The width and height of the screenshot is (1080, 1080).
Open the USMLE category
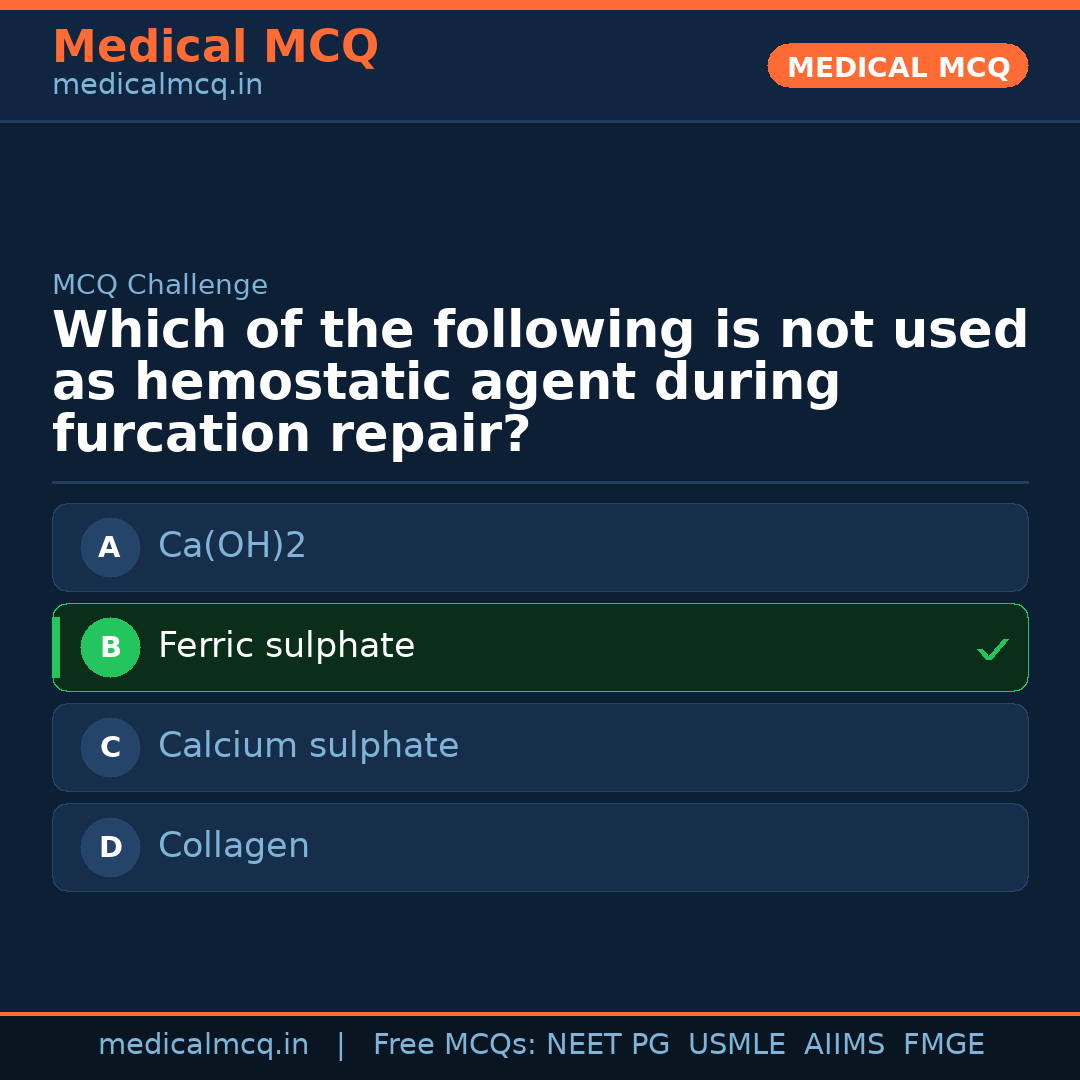tap(737, 1044)
